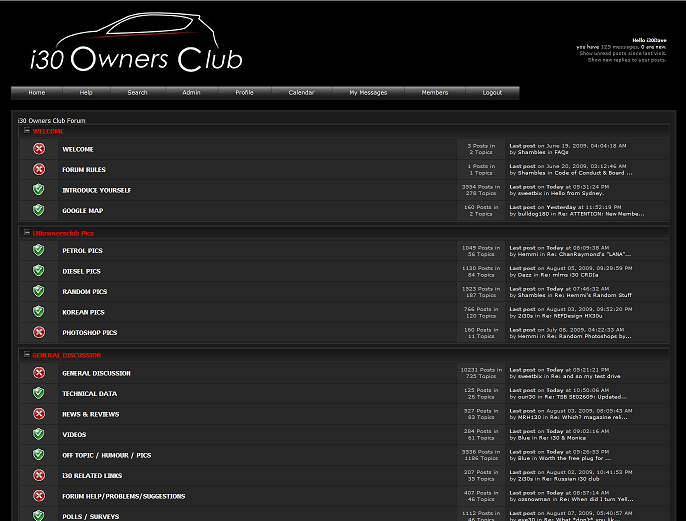The image size is (686, 521).
Task: Click the i30ownersclub Pics category title
Action: point(63,233)
